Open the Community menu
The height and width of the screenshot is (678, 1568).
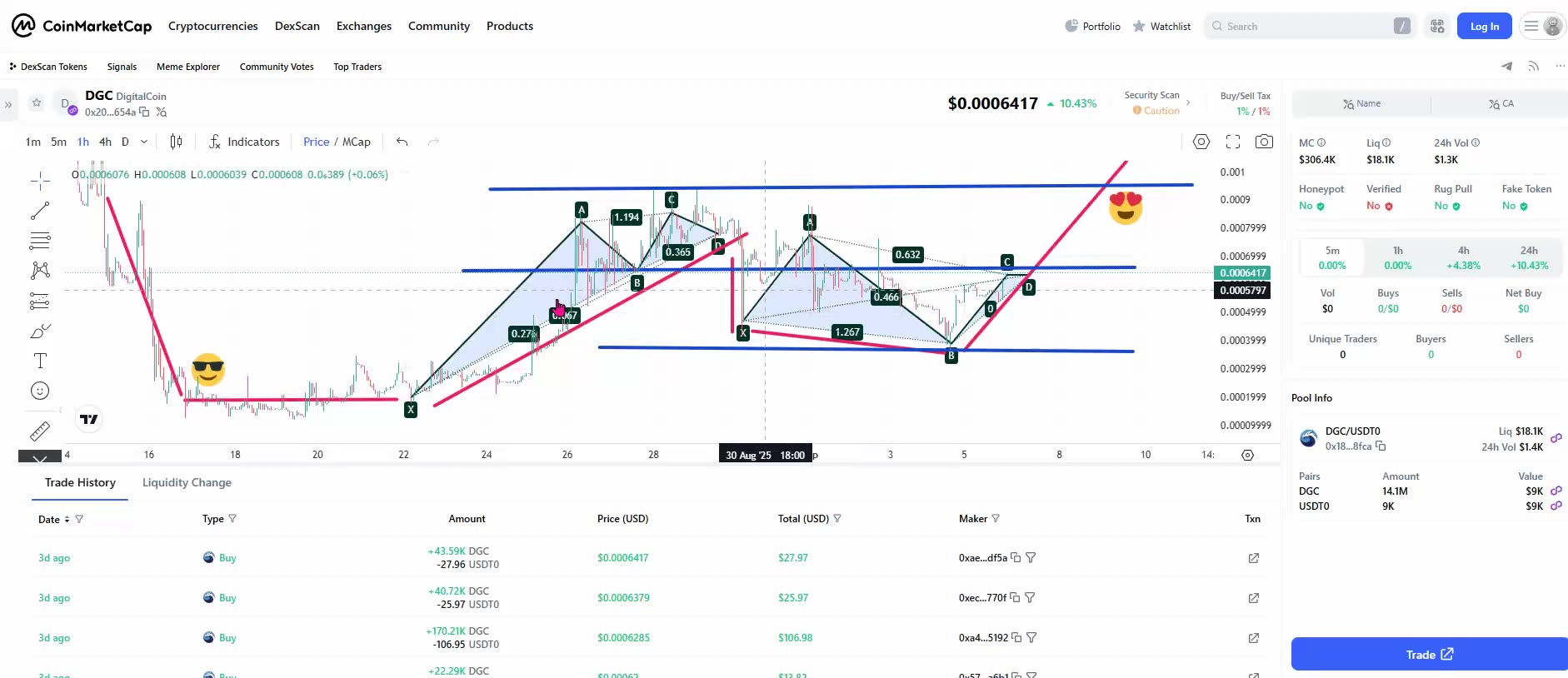[x=439, y=26]
